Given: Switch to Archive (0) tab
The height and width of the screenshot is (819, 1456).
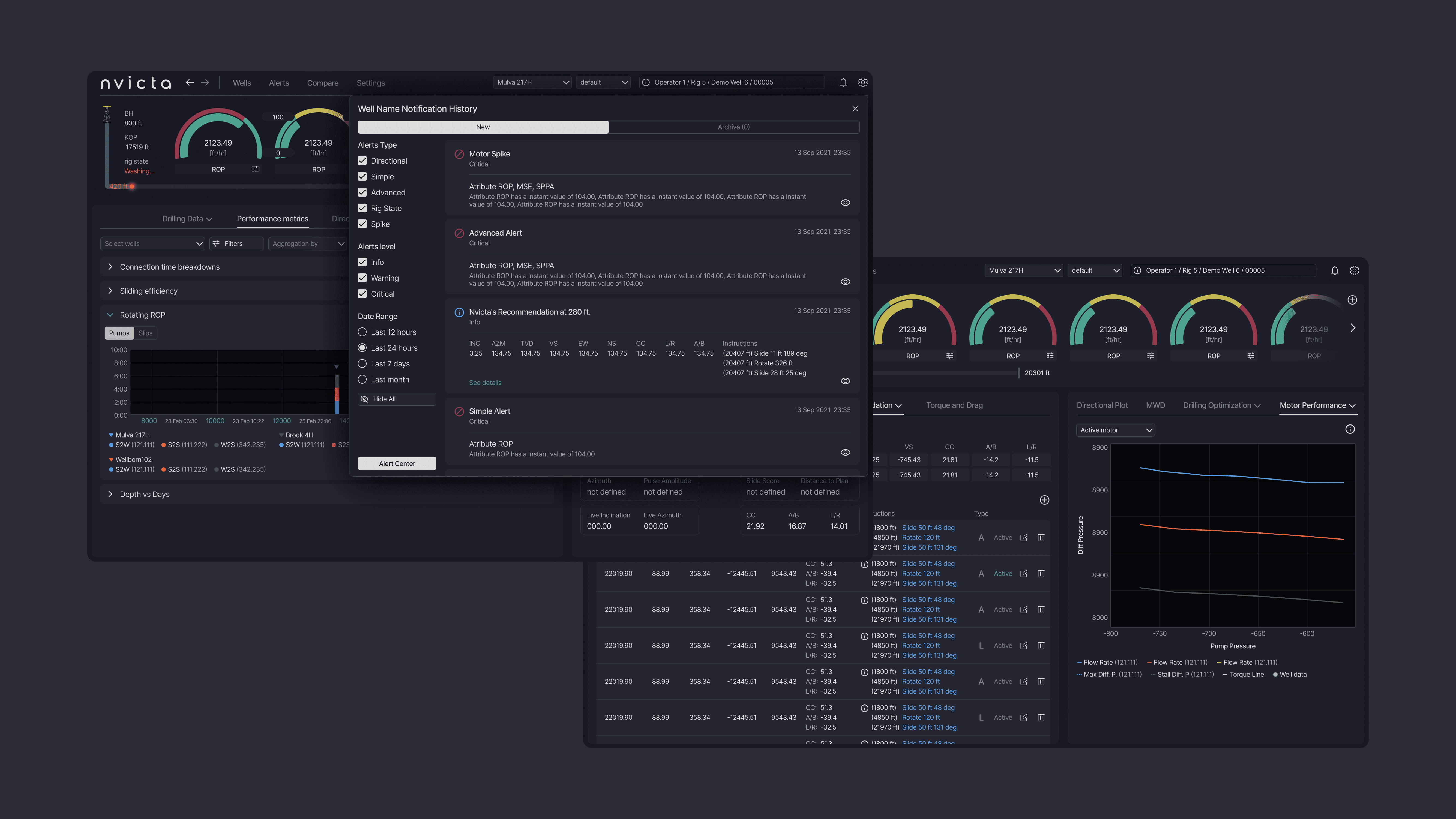Looking at the screenshot, I should 734,127.
